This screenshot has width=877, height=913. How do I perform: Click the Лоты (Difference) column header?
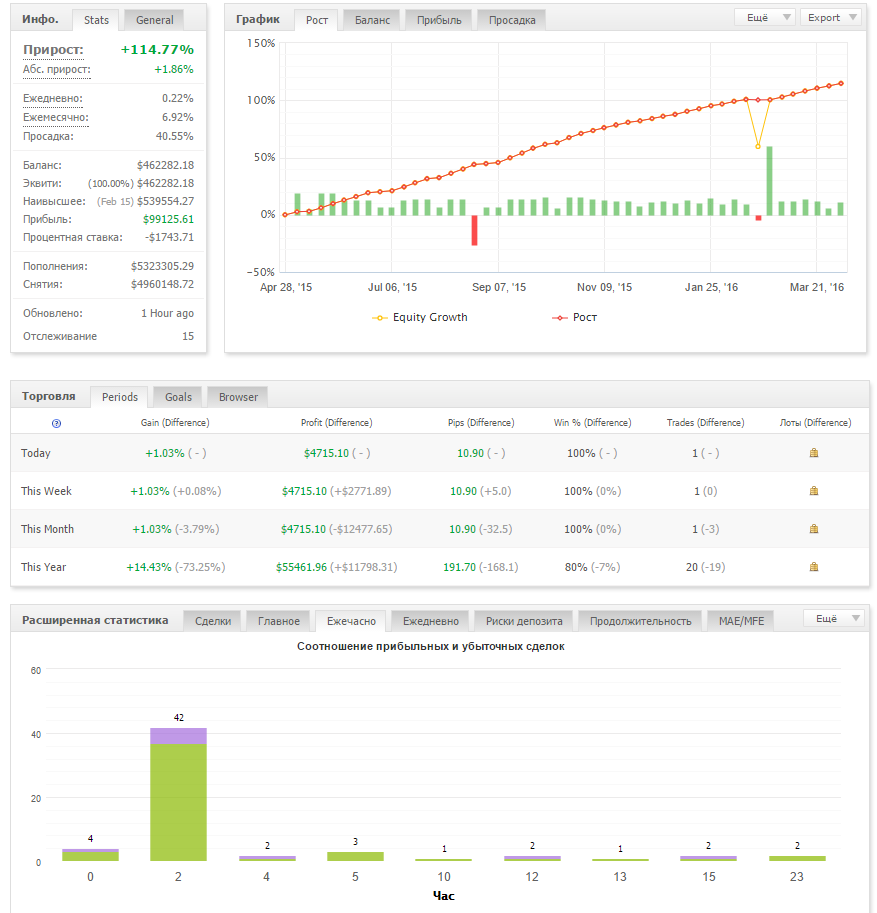[x=815, y=423]
